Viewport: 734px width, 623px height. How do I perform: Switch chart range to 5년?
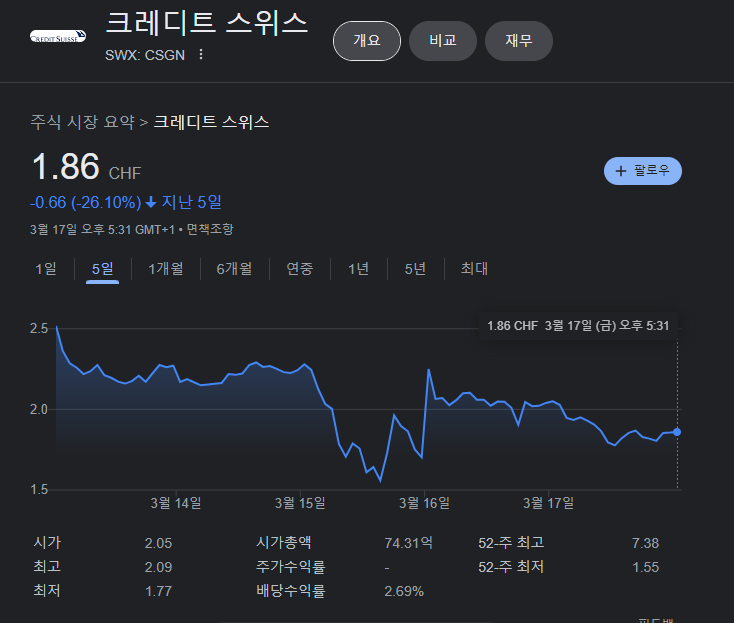(x=416, y=269)
